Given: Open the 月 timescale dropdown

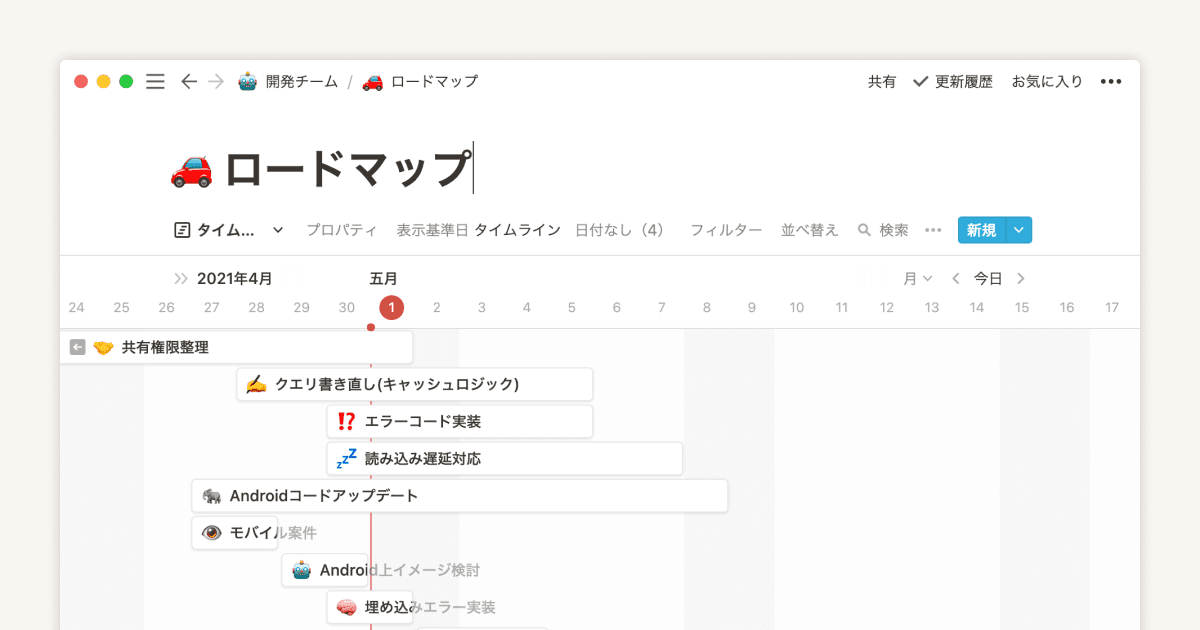Looking at the screenshot, I should pyautogui.click(x=916, y=278).
